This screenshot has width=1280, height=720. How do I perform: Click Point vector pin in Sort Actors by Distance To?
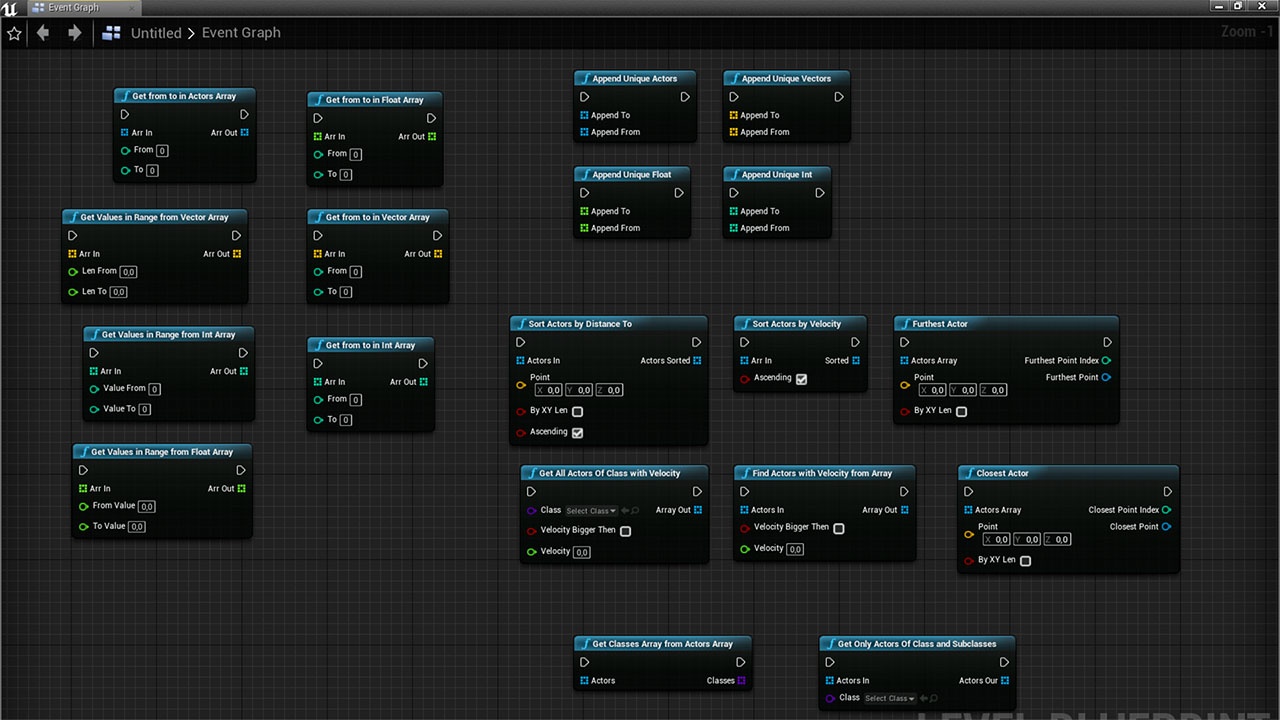(520, 384)
